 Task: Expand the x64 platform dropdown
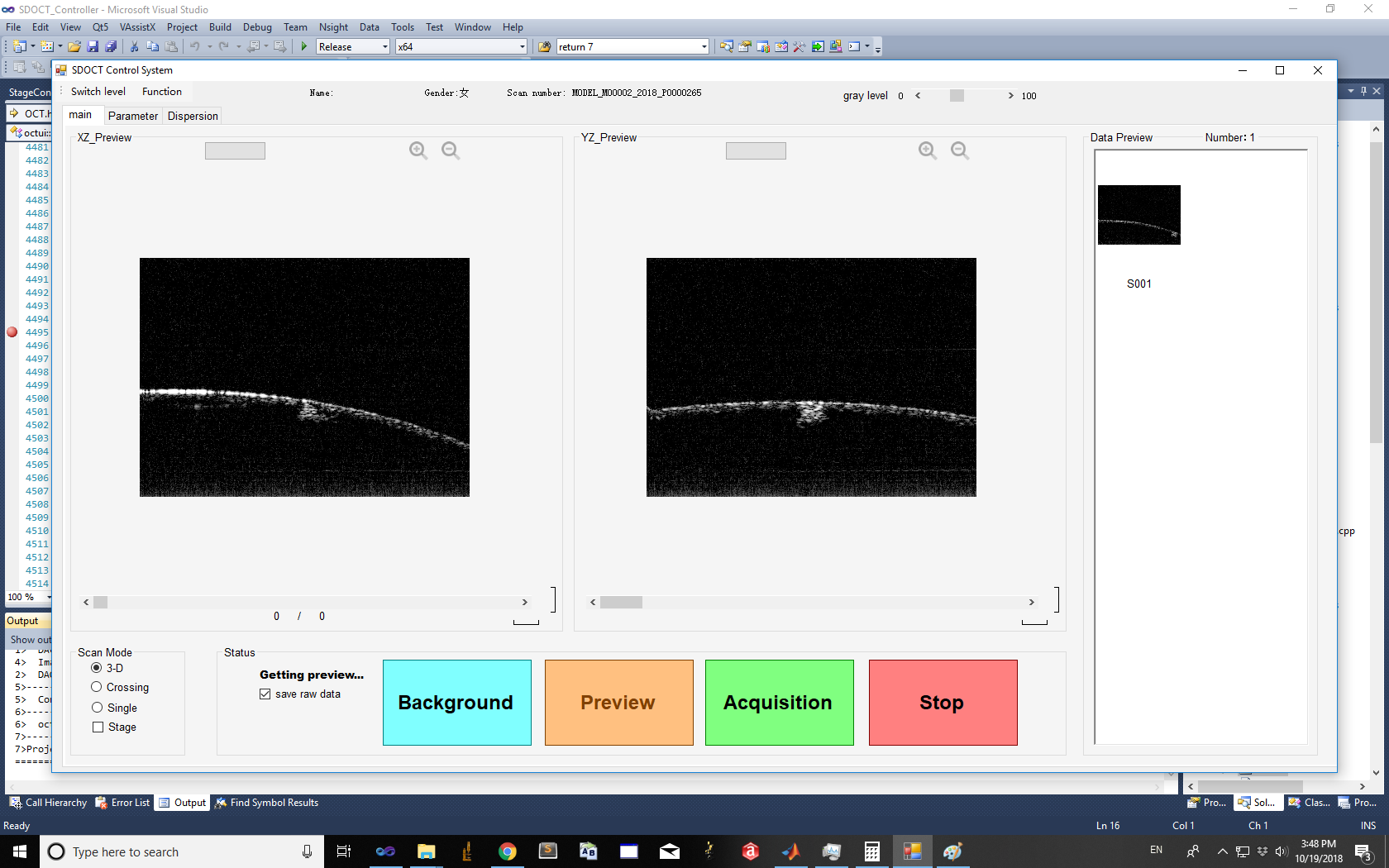point(522,47)
